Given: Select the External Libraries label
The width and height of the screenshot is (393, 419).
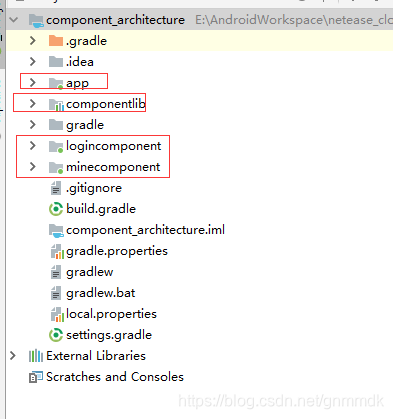Looking at the screenshot, I should tap(96, 356).
